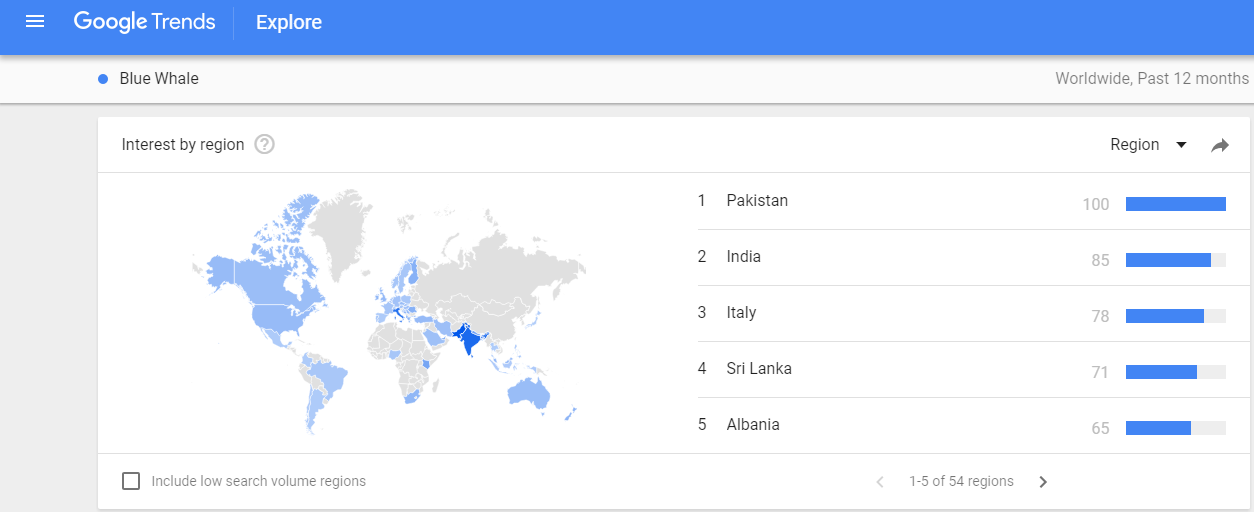Go to previous page of regions
The height and width of the screenshot is (512, 1254).
click(x=880, y=482)
